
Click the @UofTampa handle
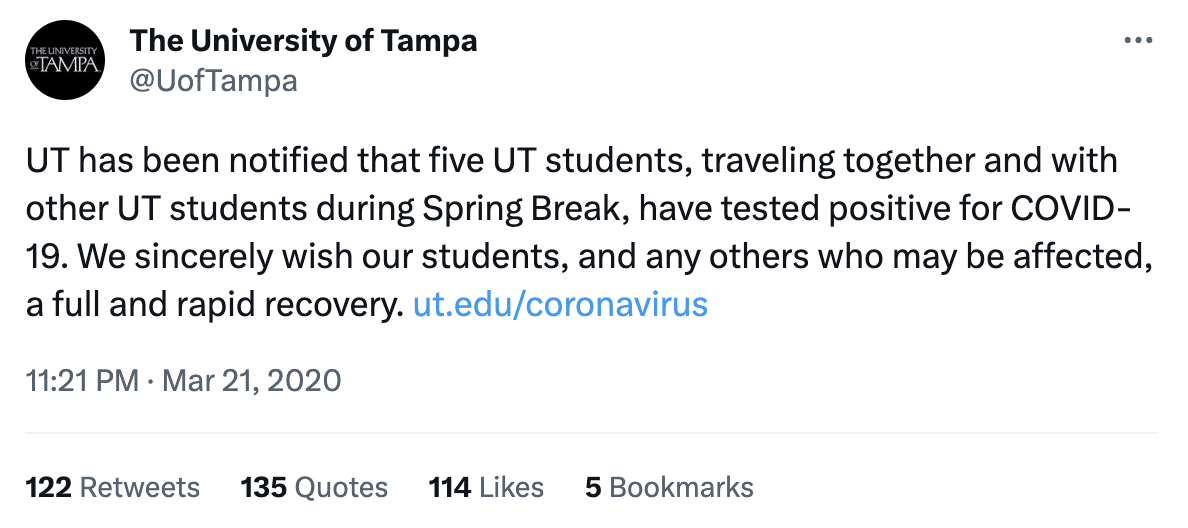tap(214, 80)
